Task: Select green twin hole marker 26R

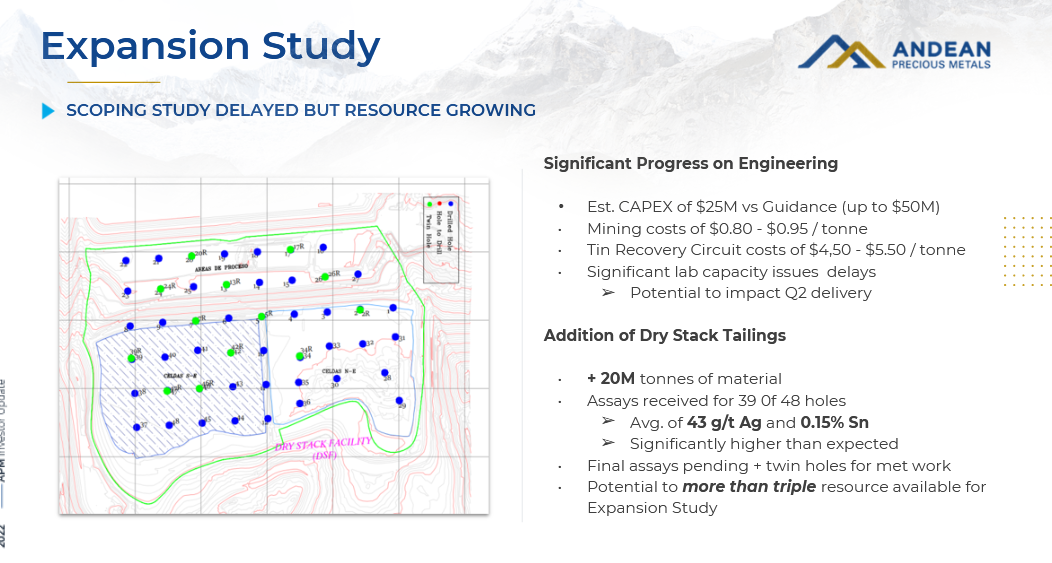Action: (x=325, y=276)
